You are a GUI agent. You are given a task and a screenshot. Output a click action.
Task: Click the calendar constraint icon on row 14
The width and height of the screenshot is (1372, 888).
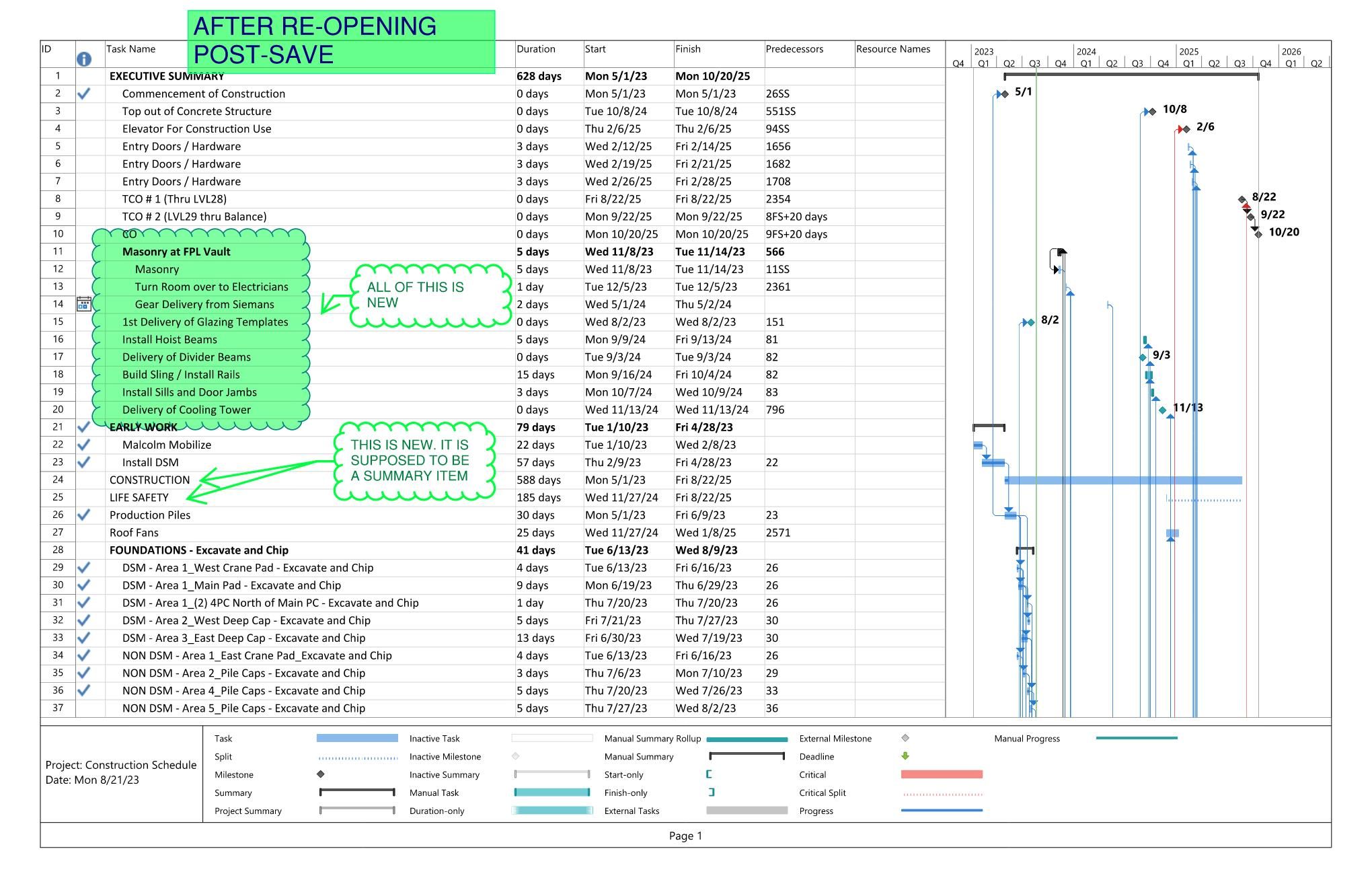(84, 304)
